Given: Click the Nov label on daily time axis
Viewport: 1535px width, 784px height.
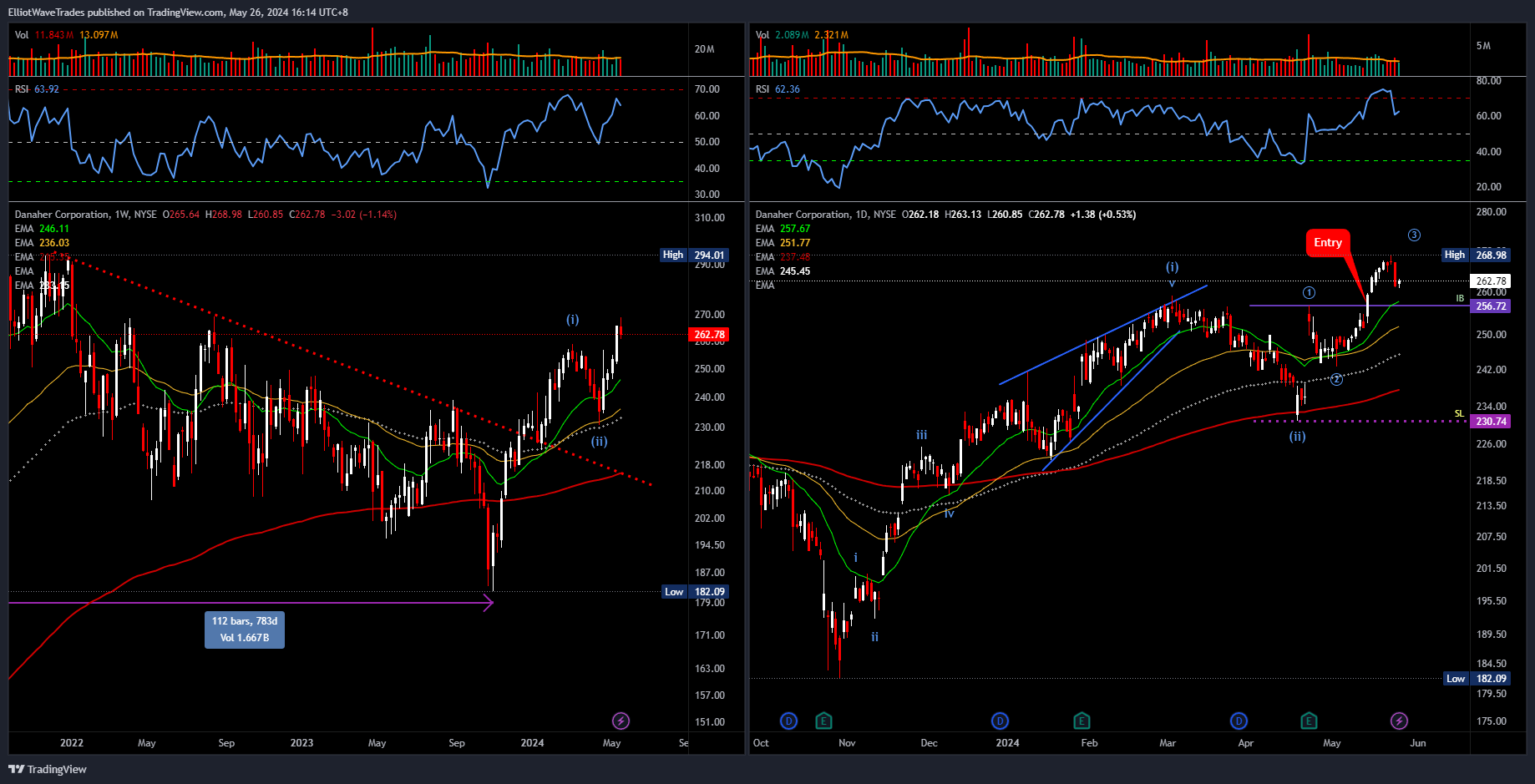Looking at the screenshot, I should coord(847,743).
